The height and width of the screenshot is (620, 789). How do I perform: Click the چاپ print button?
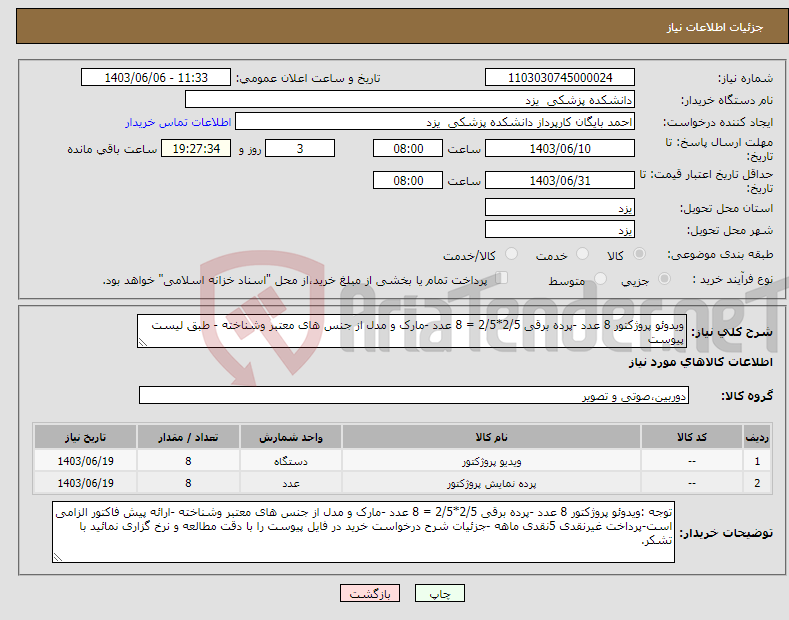pyautogui.click(x=439, y=593)
